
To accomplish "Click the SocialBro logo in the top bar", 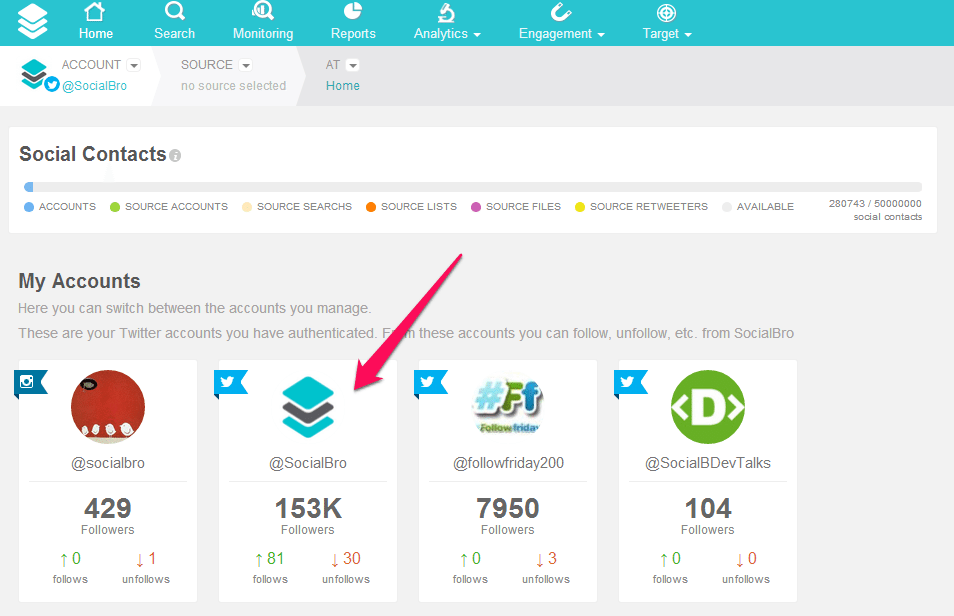I will click(x=32, y=21).
